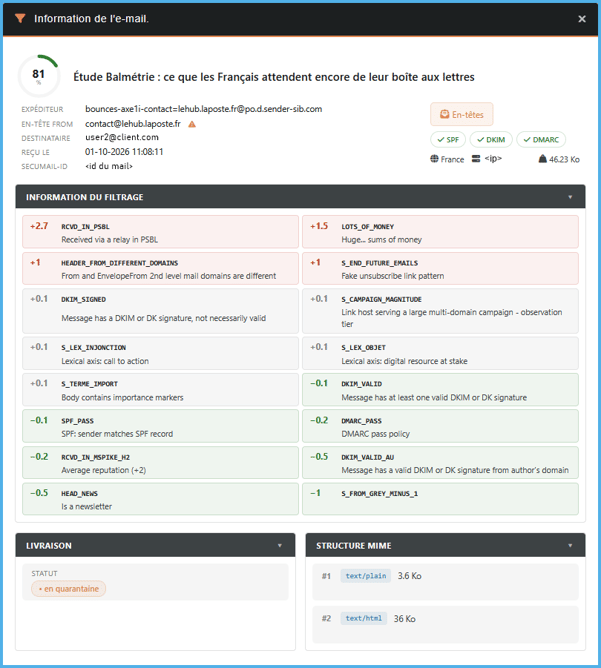Click the Secumail-ID value <id du mail>
The height and width of the screenshot is (668, 601).
(109, 166)
